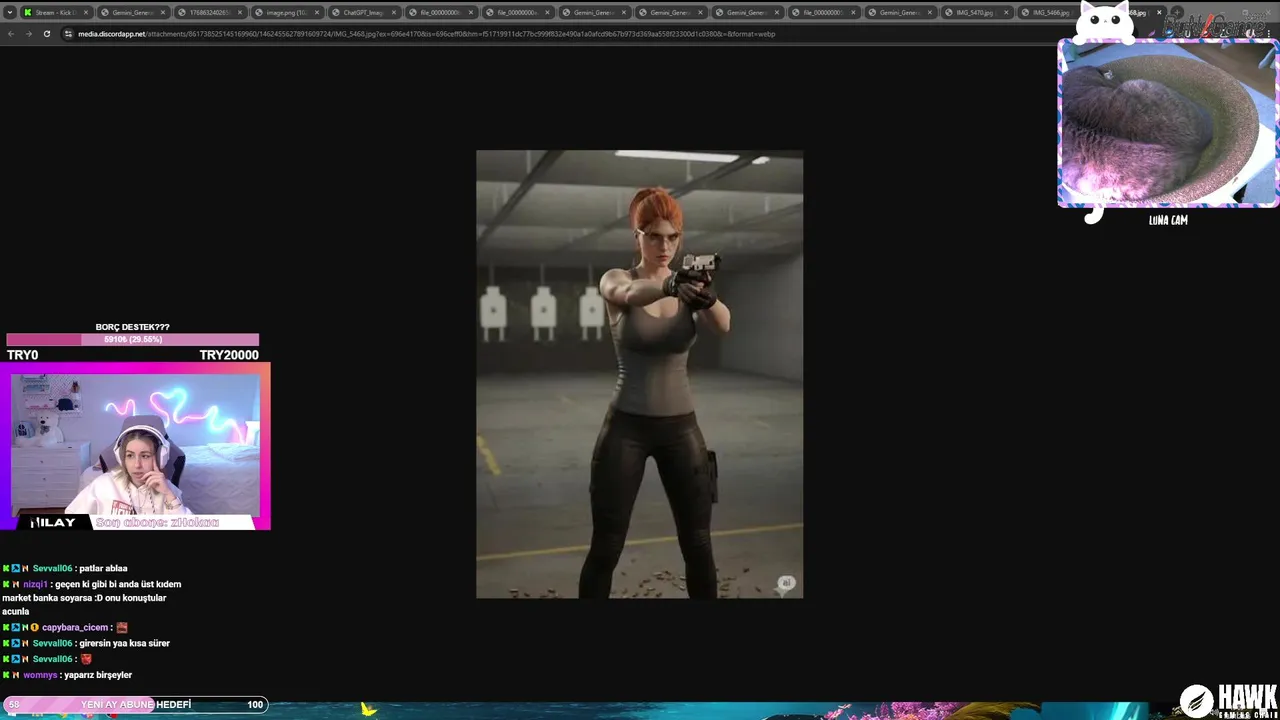The image size is (1280, 720).
Task: Switch to the IMG_5470.jpg tab
Action: [x=979, y=13]
